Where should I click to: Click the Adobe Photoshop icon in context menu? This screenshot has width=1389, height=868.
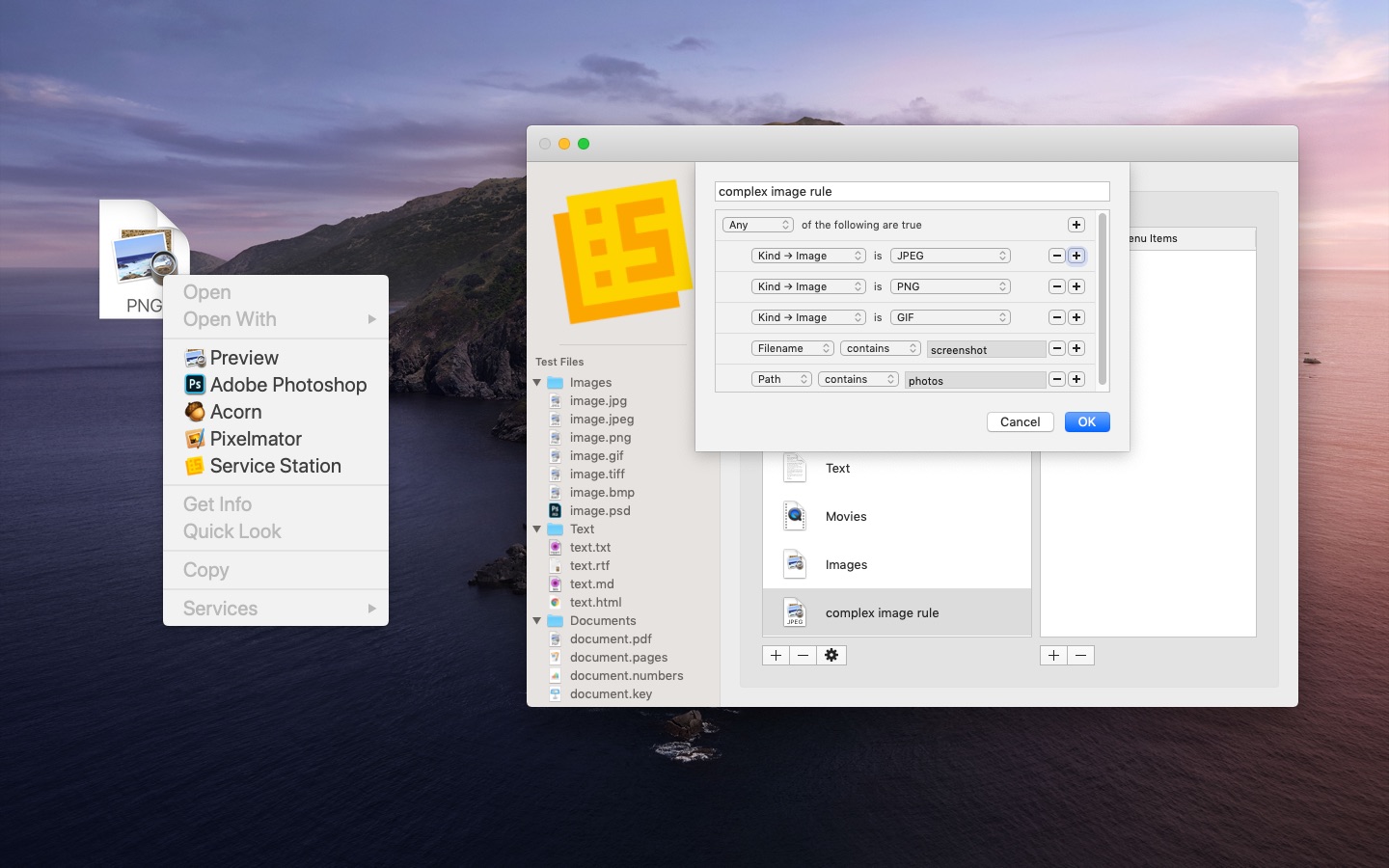click(195, 384)
